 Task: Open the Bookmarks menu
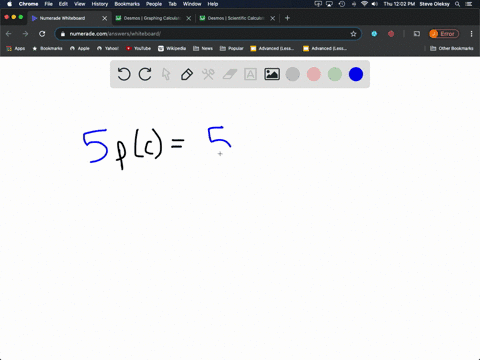pyautogui.click(x=127, y=4)
